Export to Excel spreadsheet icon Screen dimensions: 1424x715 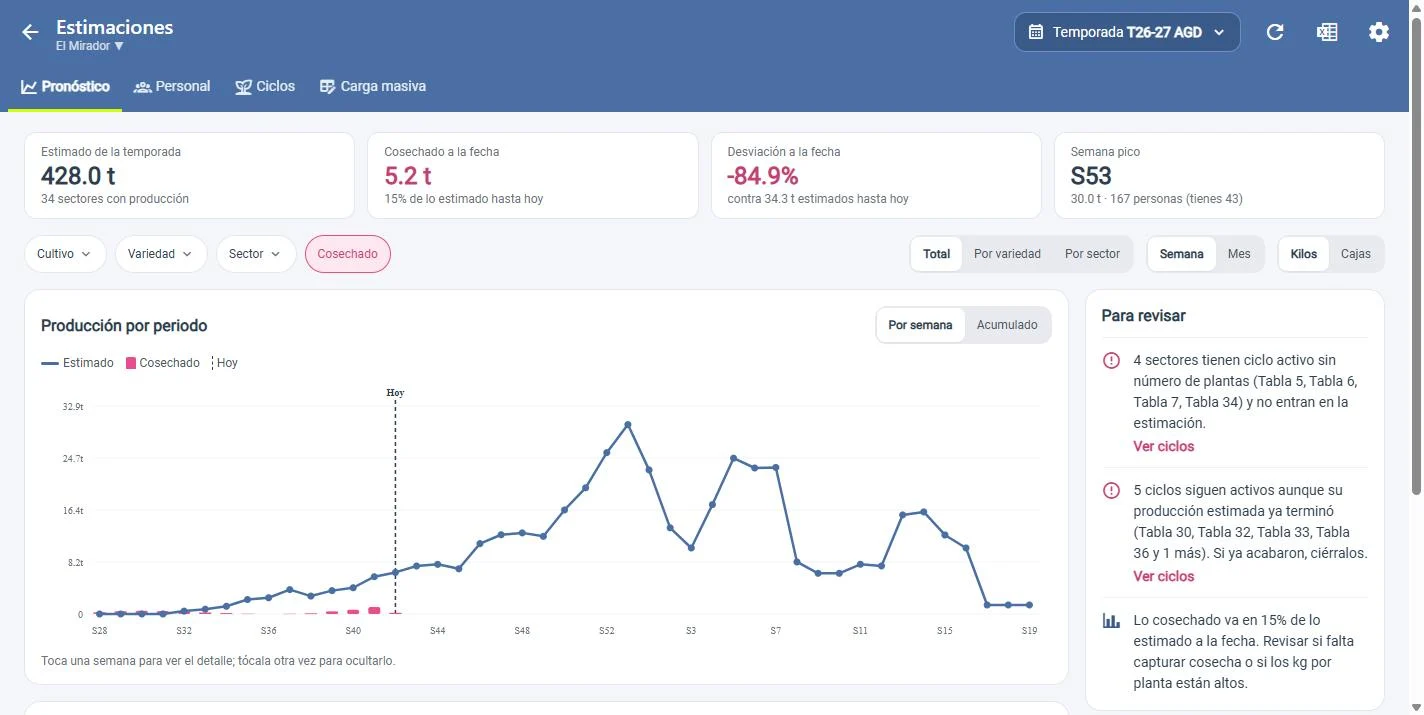coord(1327,32)
